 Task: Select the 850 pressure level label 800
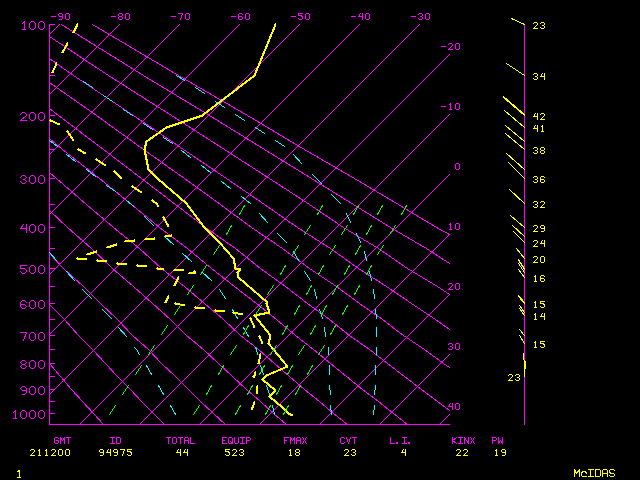pos(32,364)
